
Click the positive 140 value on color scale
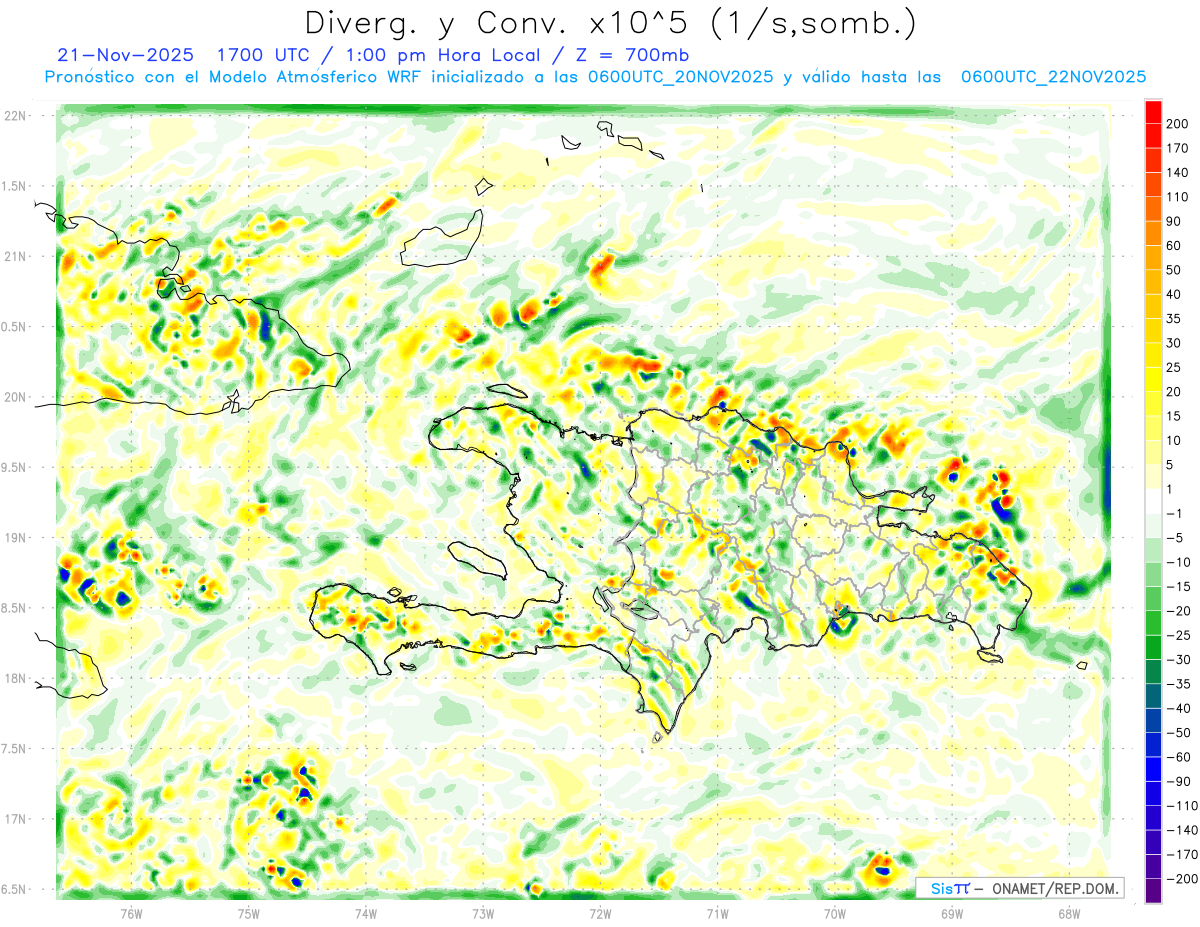click(1176, 173)
